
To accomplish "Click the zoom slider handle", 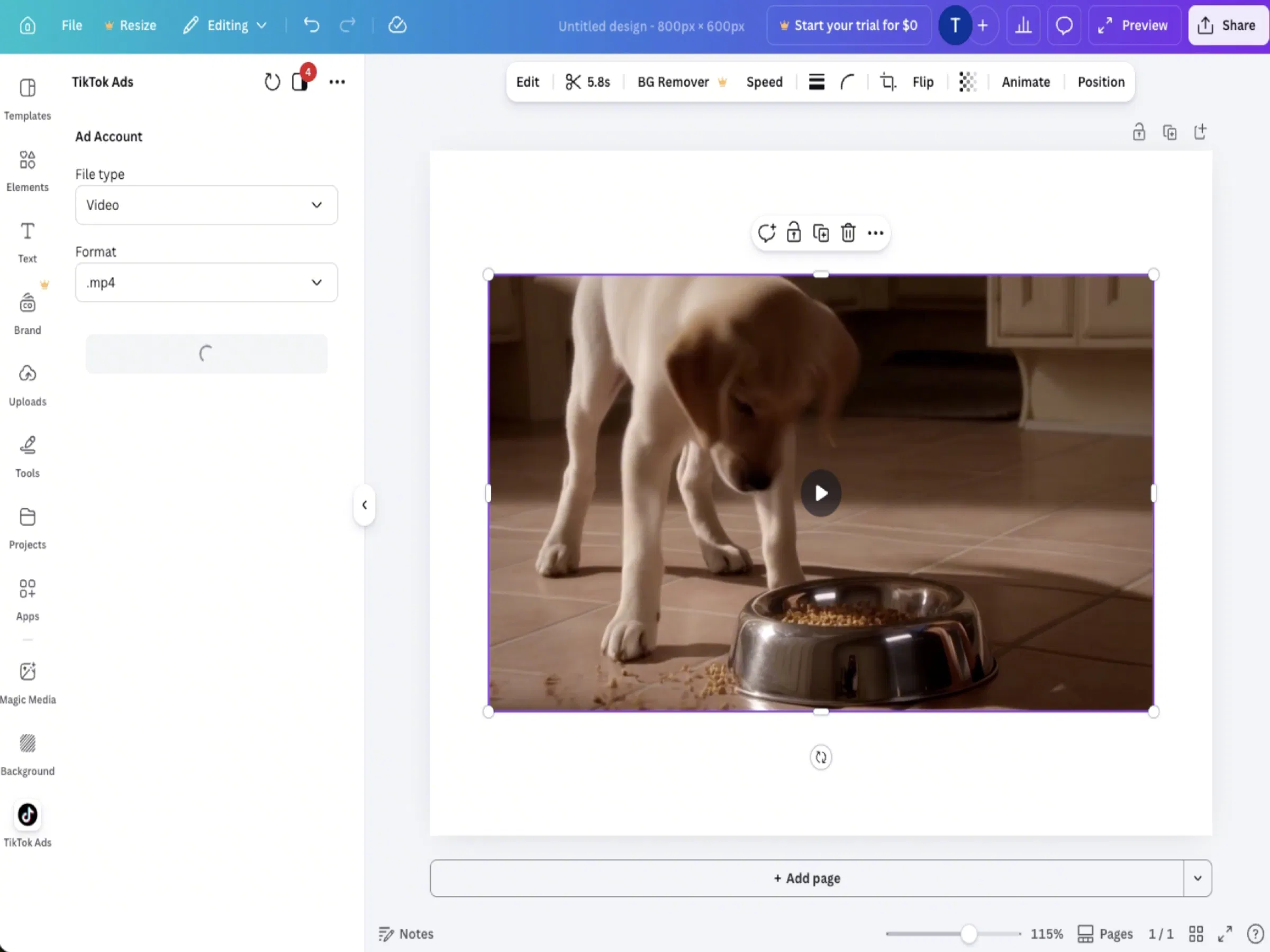I will click(968, 933).
